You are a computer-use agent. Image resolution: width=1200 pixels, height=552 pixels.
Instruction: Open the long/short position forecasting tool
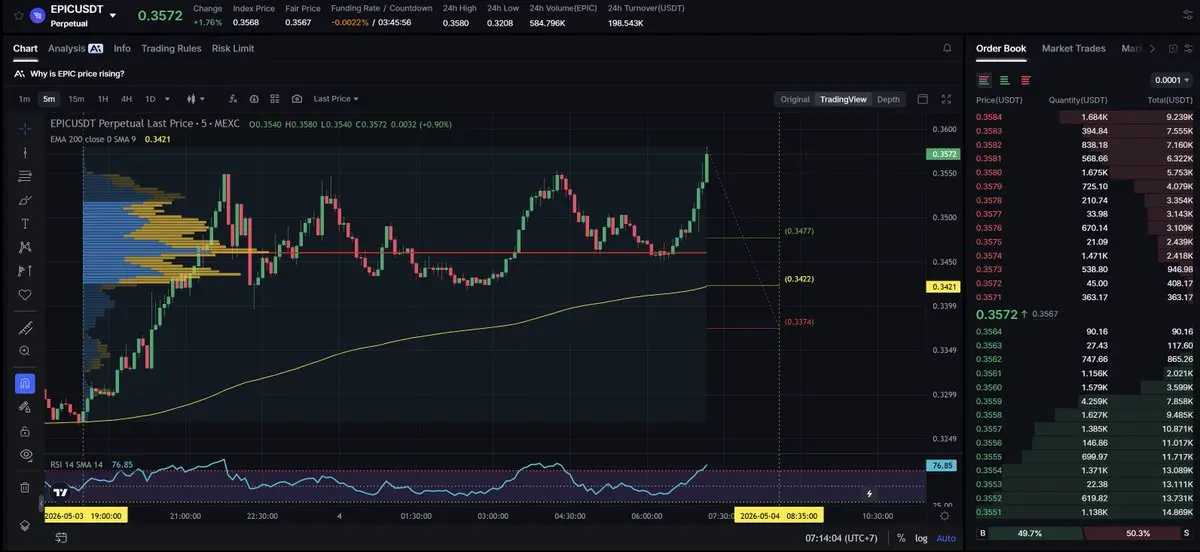click(25, 271)
